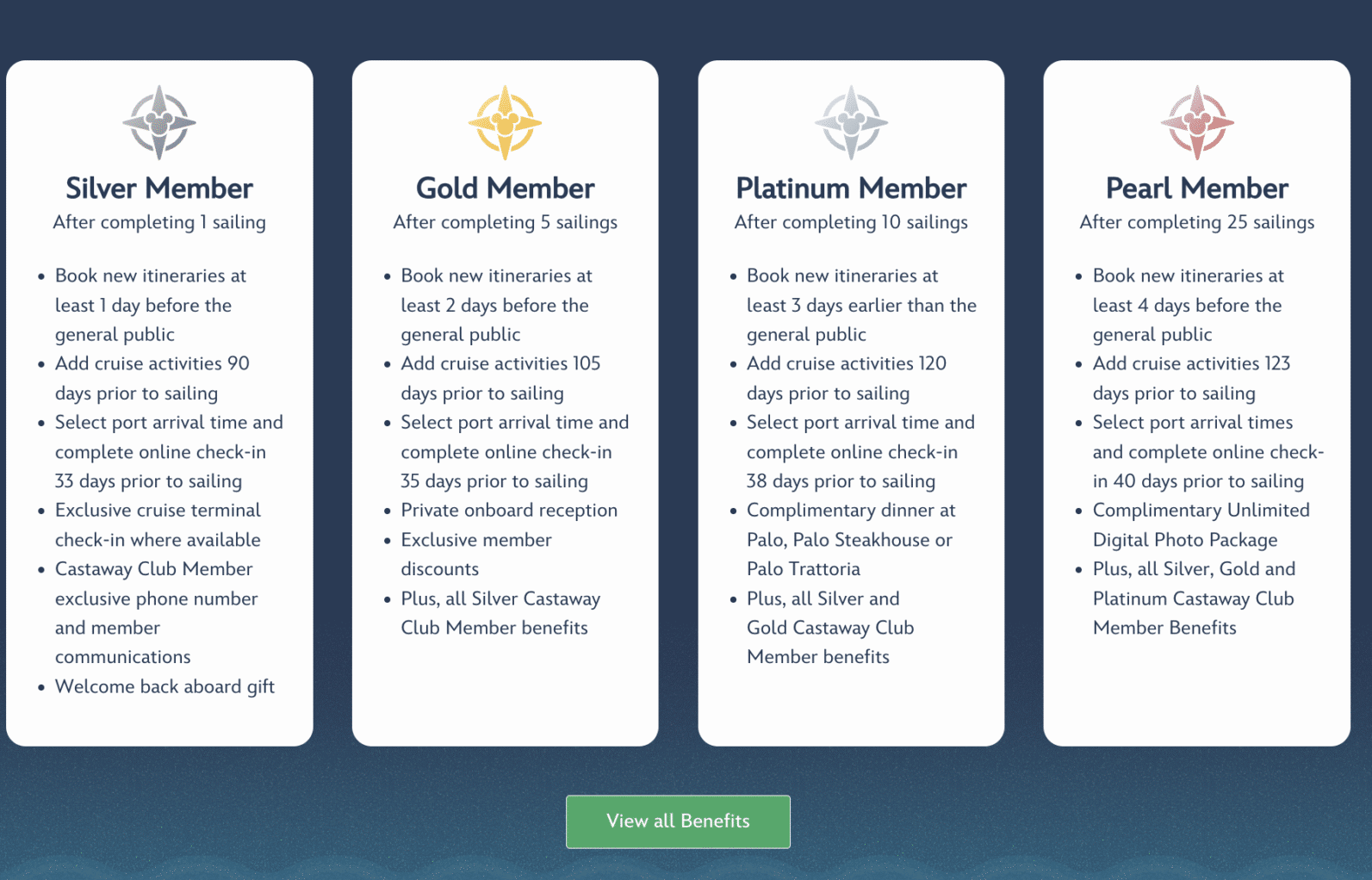Image resolution: width=1372 pixels, height=880 pixels.
Task: Click 'Add cruise activities 123 days' bullet
Action: pyautogui.click(x=1192, y=378)
